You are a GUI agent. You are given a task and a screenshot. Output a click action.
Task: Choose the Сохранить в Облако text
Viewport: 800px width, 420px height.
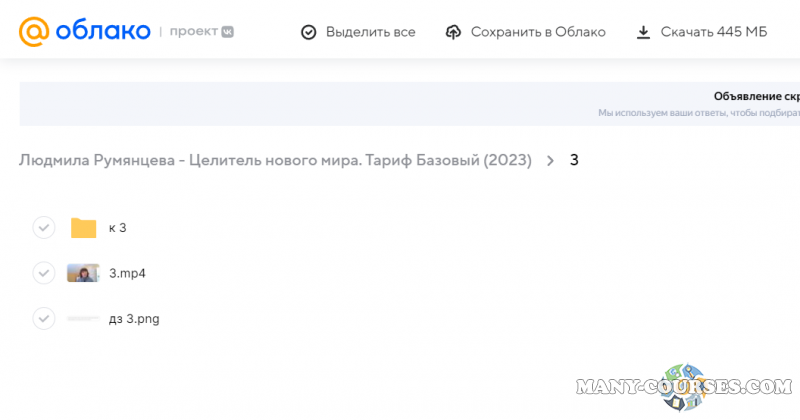pos(538,32)
